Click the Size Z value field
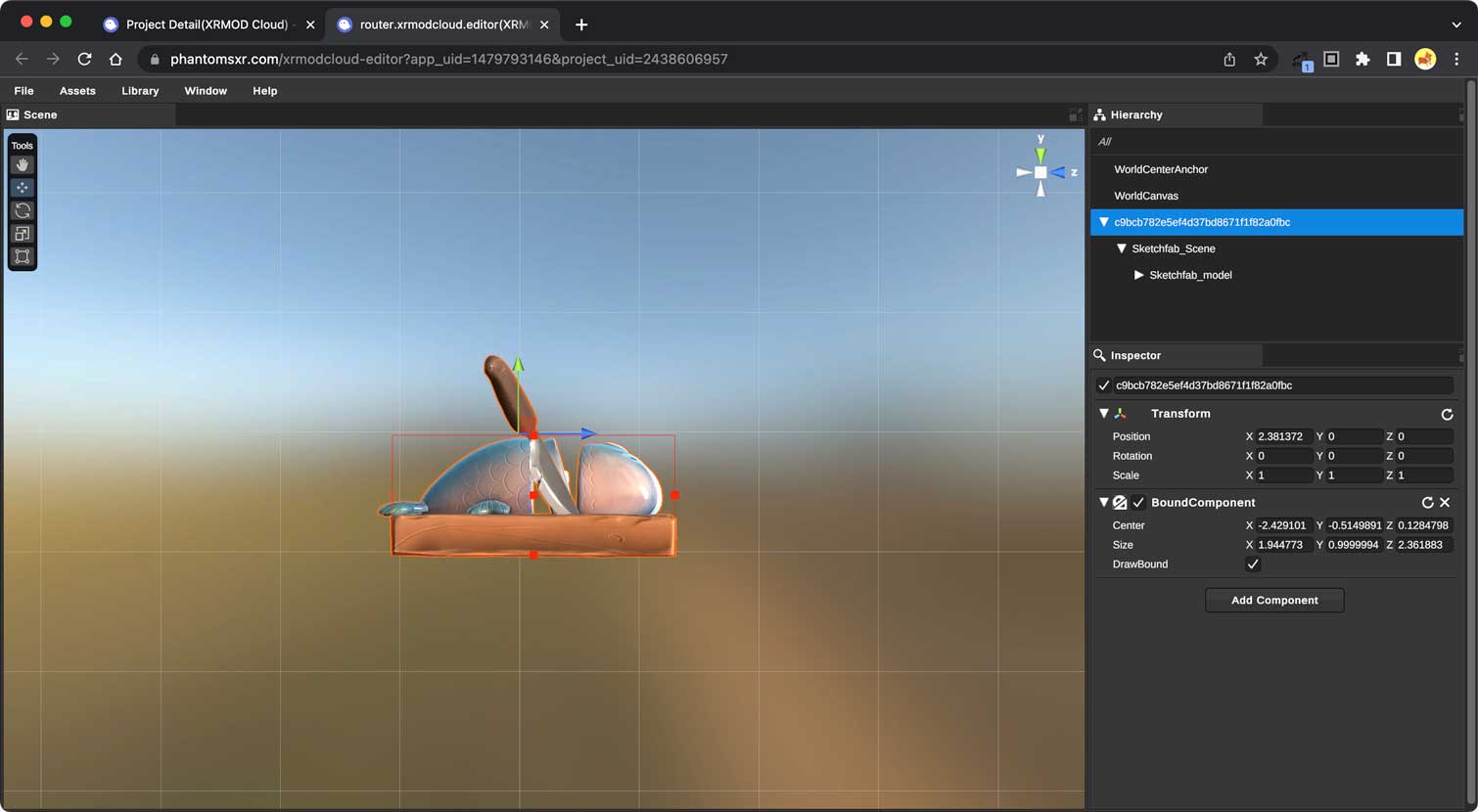 (x=1424, y=545)
